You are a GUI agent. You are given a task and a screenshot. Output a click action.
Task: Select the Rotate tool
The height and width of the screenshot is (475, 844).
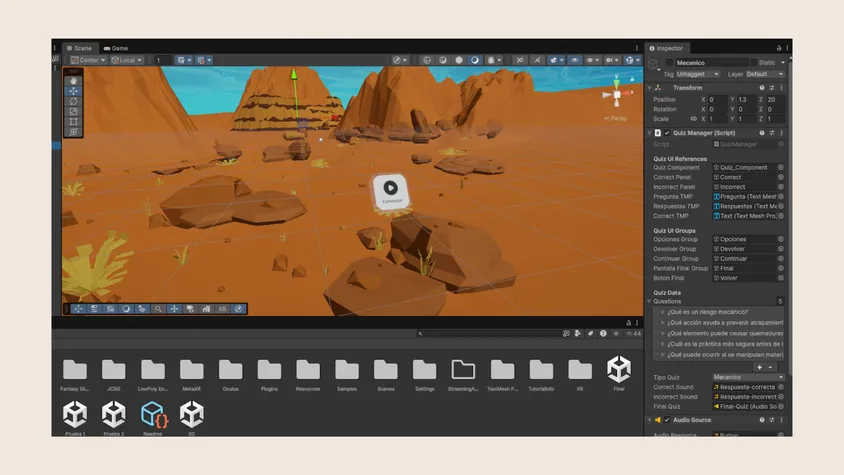[74, 101]
